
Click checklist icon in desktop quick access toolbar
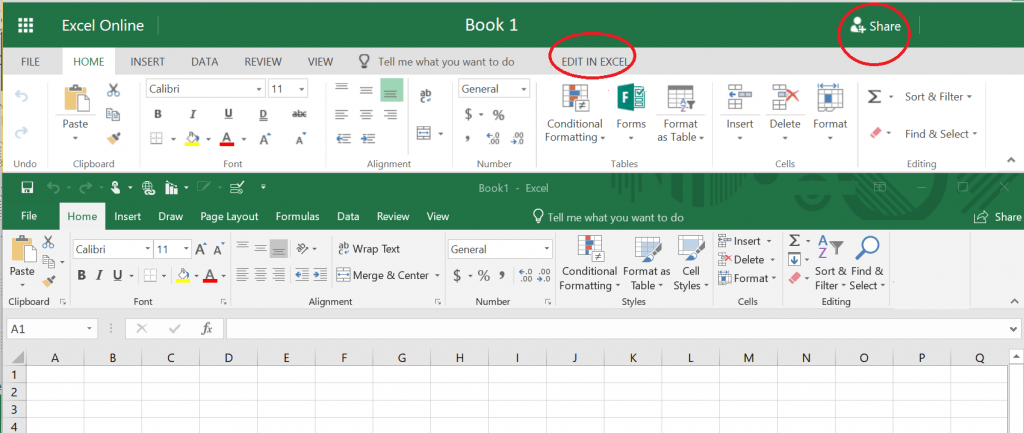(x=238, y=188)
